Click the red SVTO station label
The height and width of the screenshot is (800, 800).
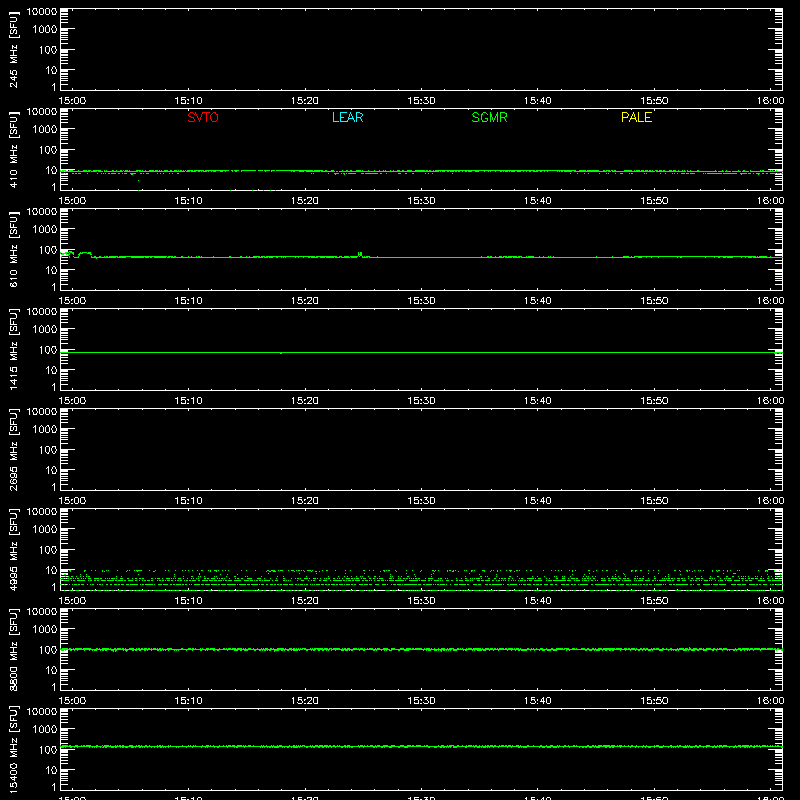click(x=203, y=117)
